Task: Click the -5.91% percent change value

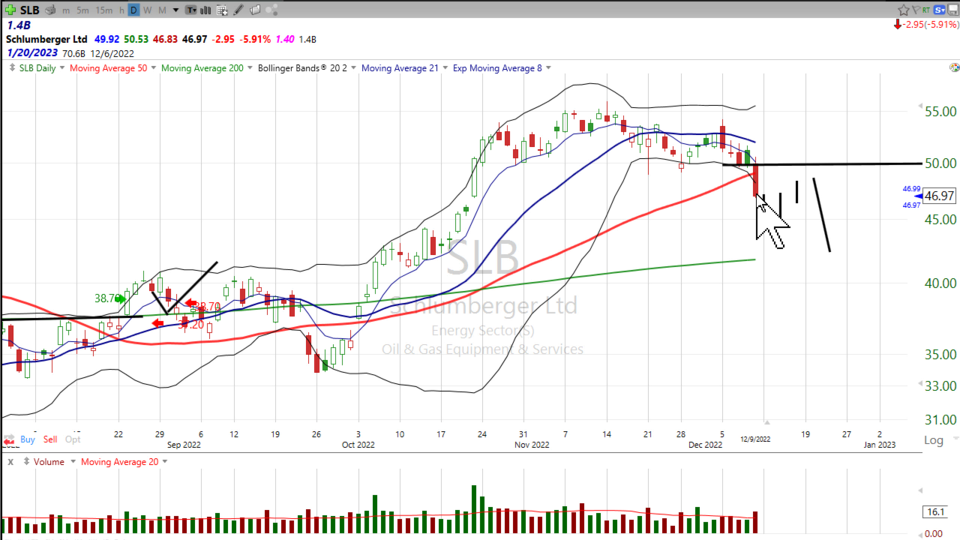Action: click(255, 39)
